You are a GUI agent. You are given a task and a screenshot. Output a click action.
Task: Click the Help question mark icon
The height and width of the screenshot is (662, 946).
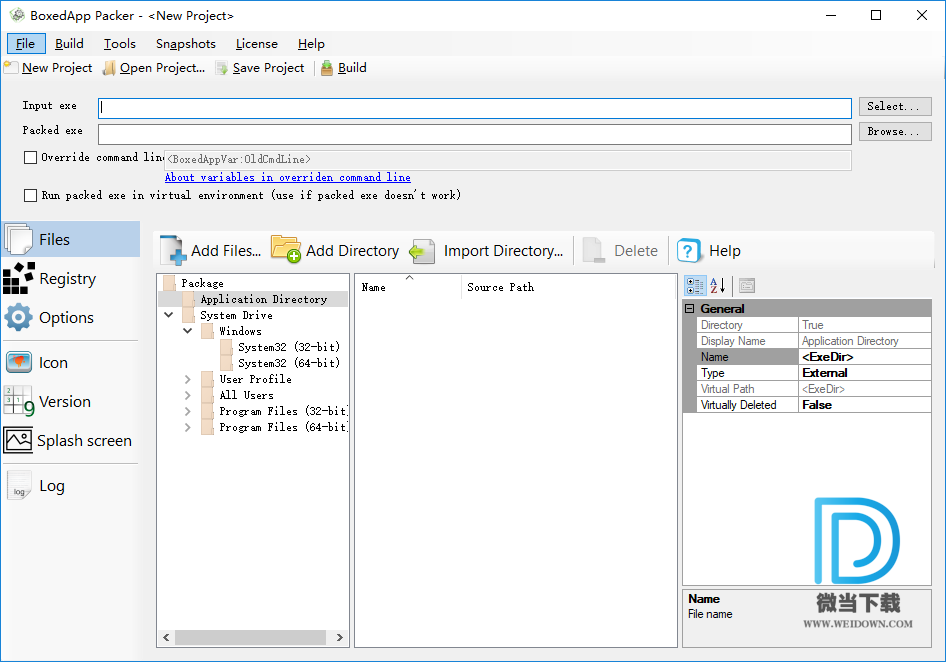(688, 250)
